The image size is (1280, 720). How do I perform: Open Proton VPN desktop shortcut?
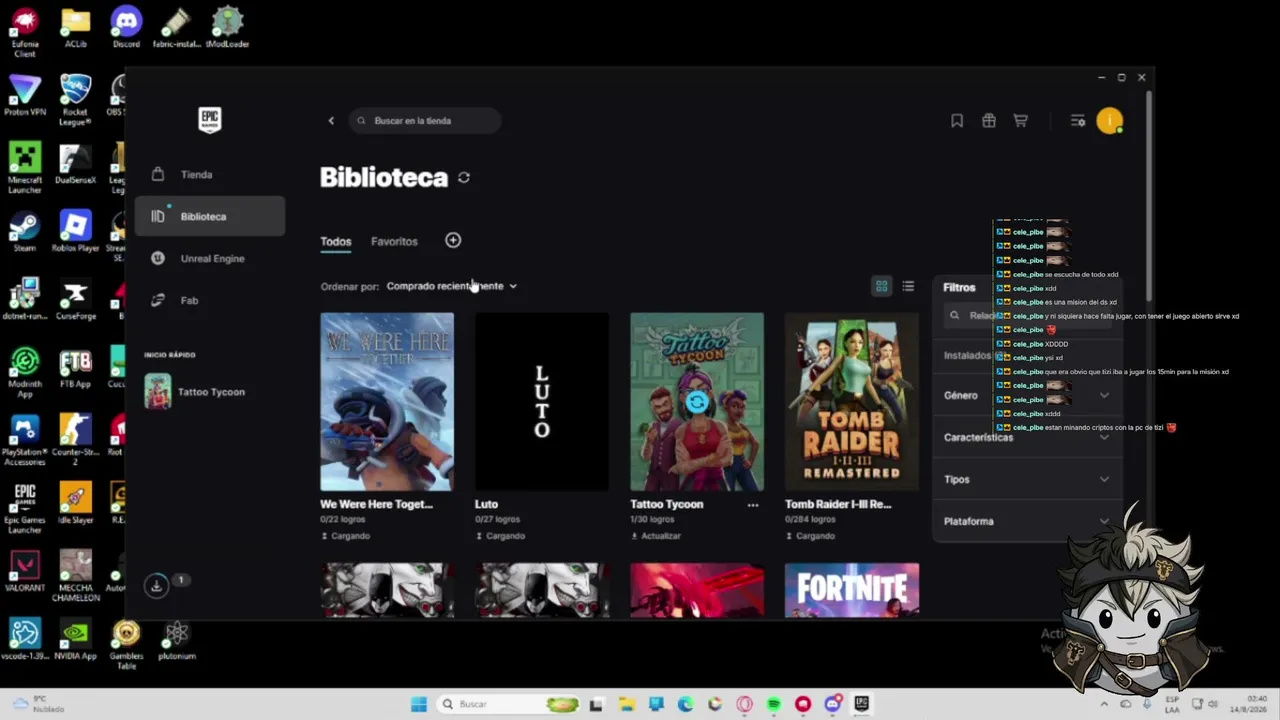point(25,95)
